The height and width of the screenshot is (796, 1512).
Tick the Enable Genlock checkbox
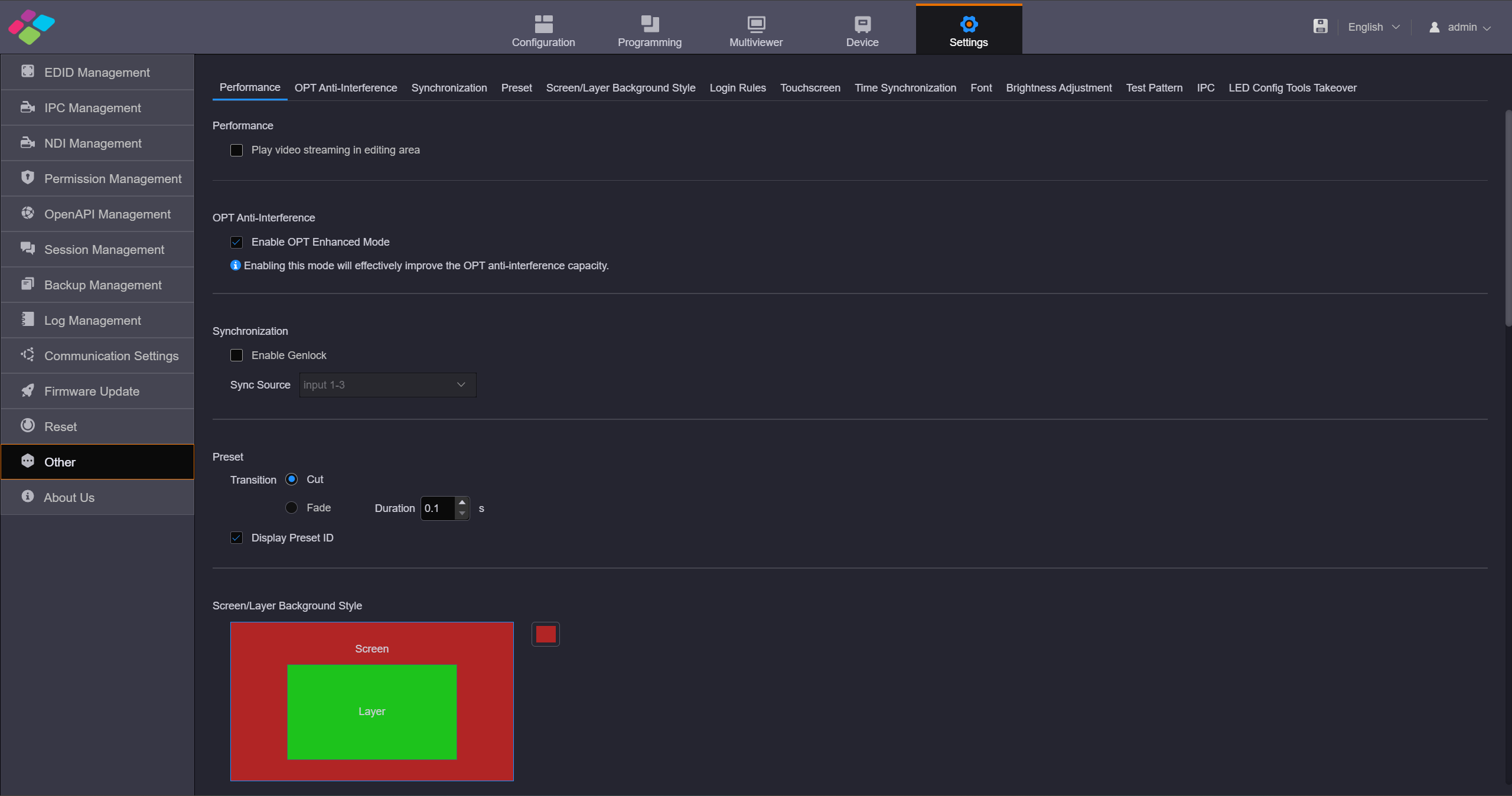[236, 355]
